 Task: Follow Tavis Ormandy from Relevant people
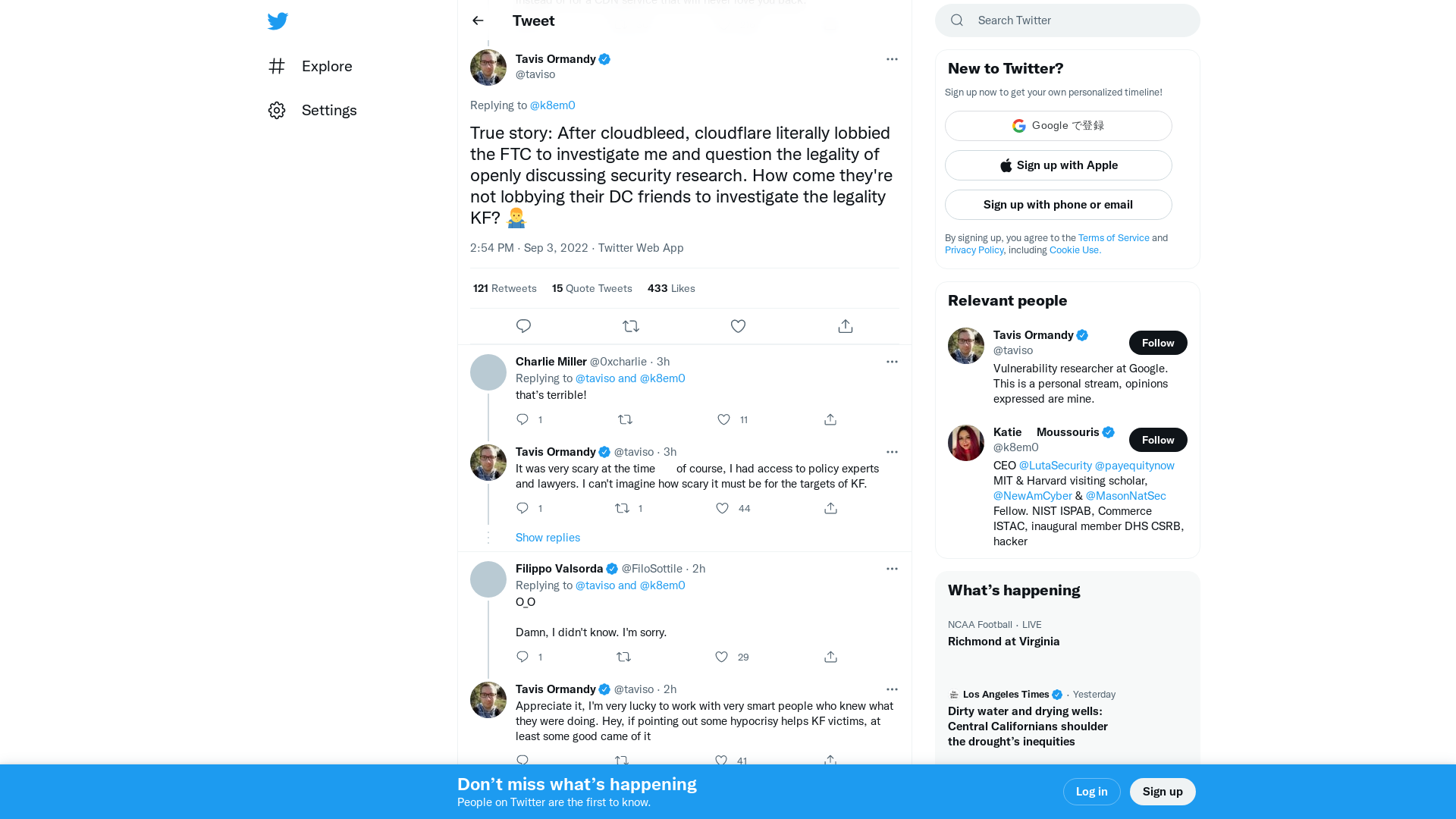coord(1157,342)
